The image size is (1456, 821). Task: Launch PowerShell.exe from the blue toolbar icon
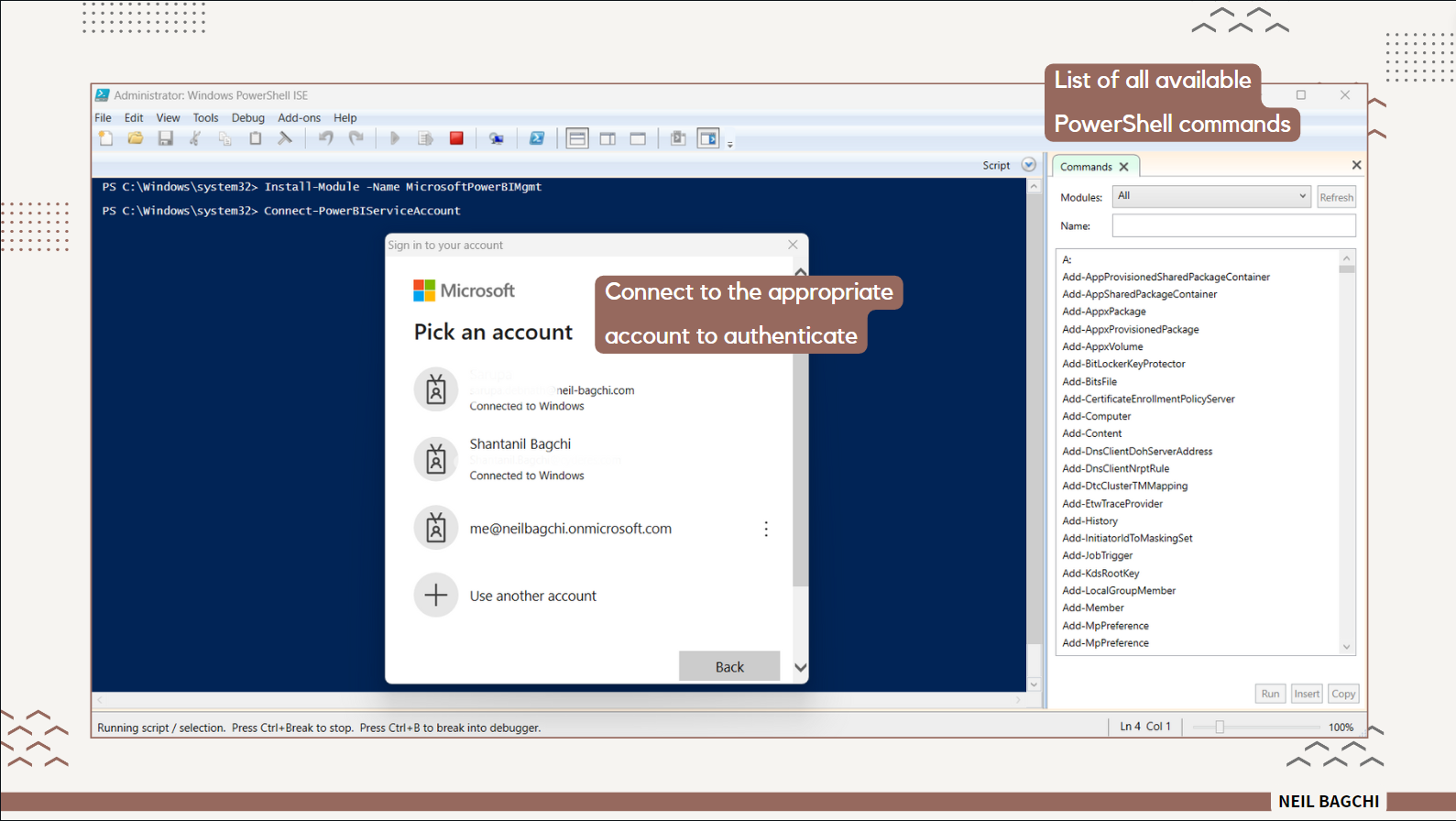click(537, 138)
